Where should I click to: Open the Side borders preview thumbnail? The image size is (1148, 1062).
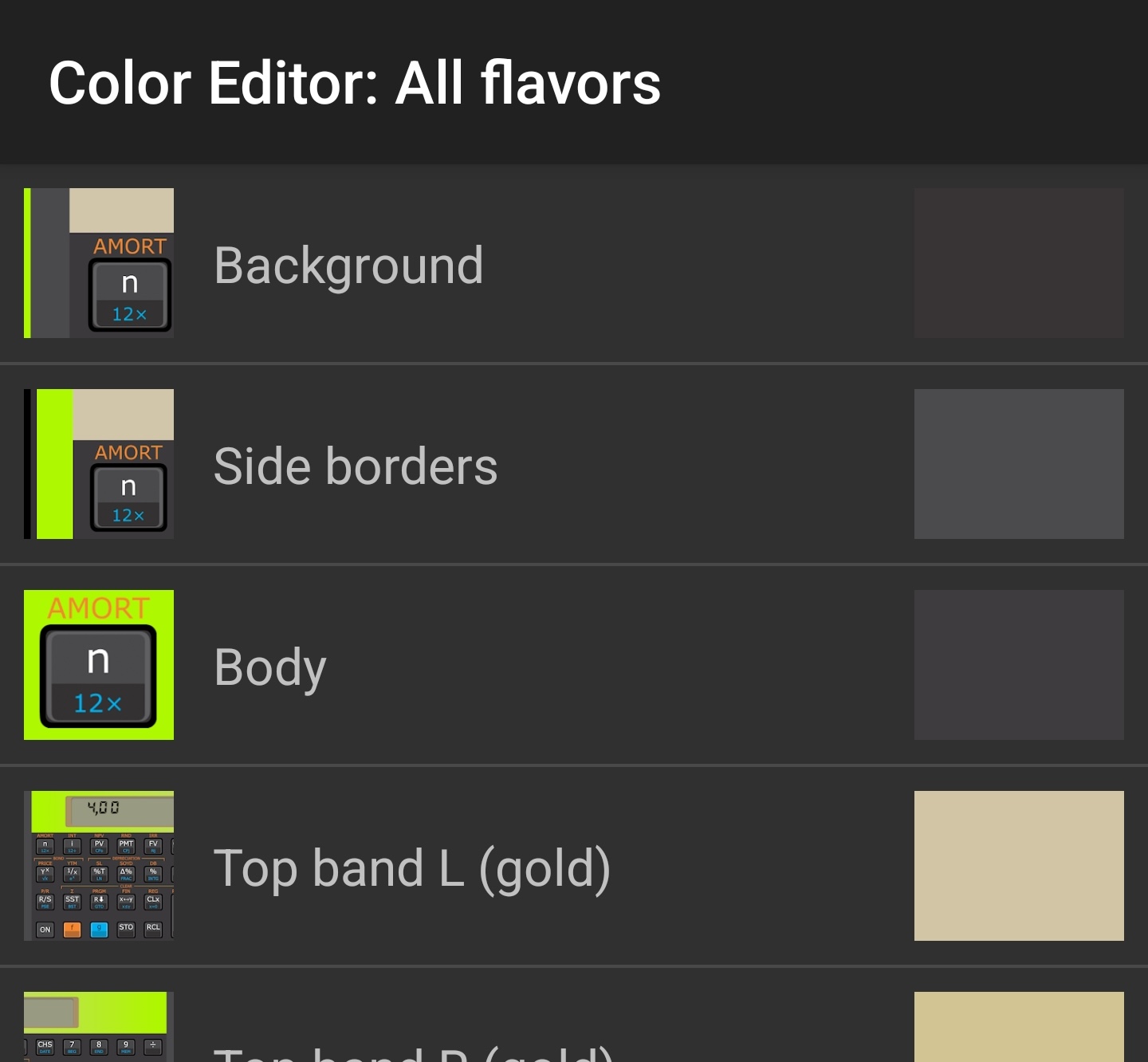[x=99, y=464]
